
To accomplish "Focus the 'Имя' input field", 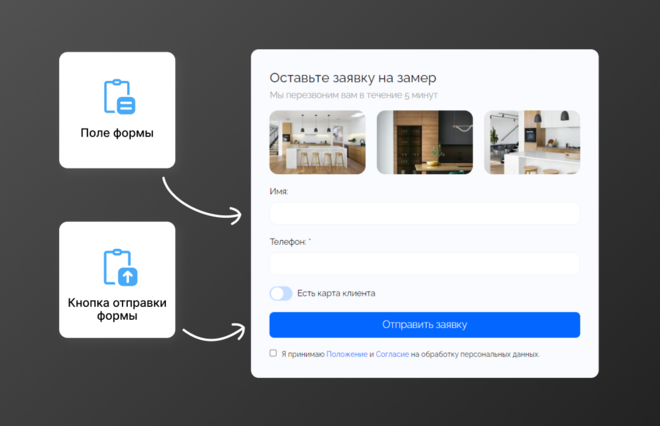I will point(425,213).
